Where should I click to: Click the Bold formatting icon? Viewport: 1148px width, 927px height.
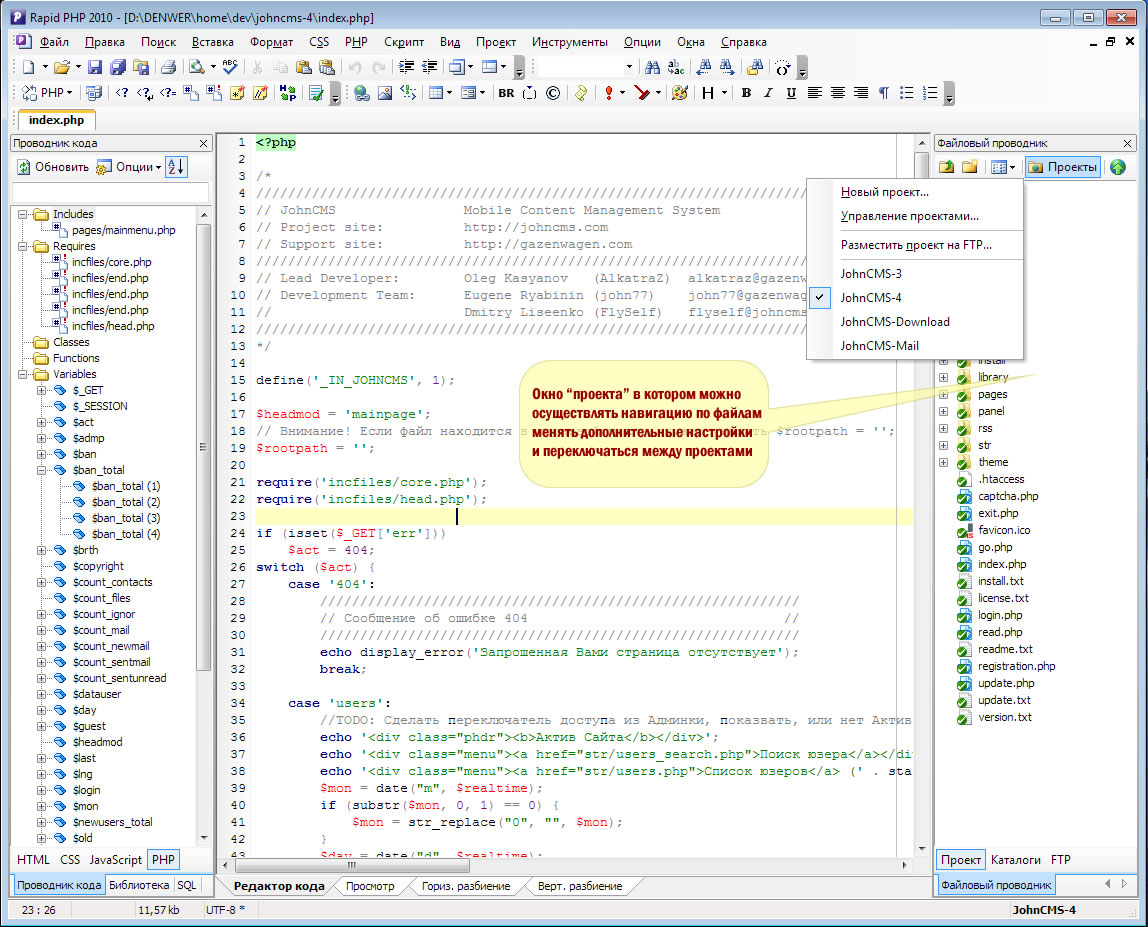(x=745, y=93)
